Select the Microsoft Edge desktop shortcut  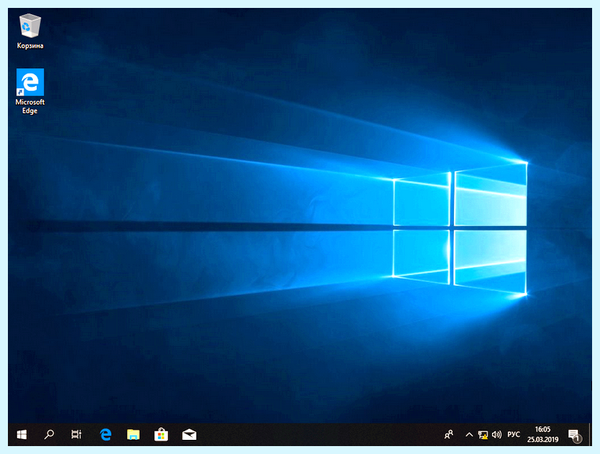pos(30,91)
